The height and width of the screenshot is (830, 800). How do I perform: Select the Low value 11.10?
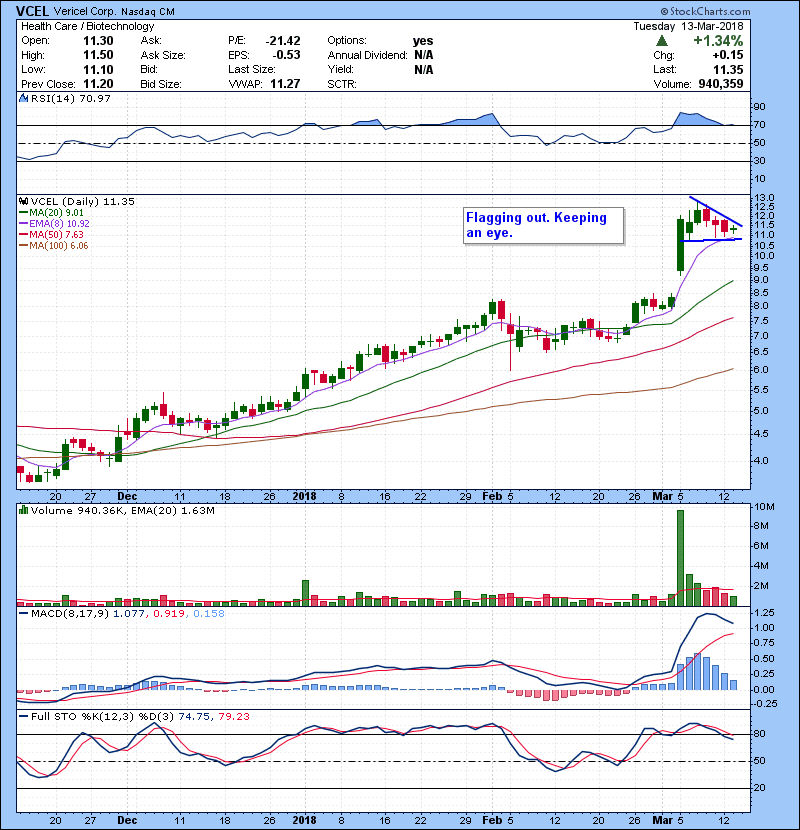click(98, 69)
